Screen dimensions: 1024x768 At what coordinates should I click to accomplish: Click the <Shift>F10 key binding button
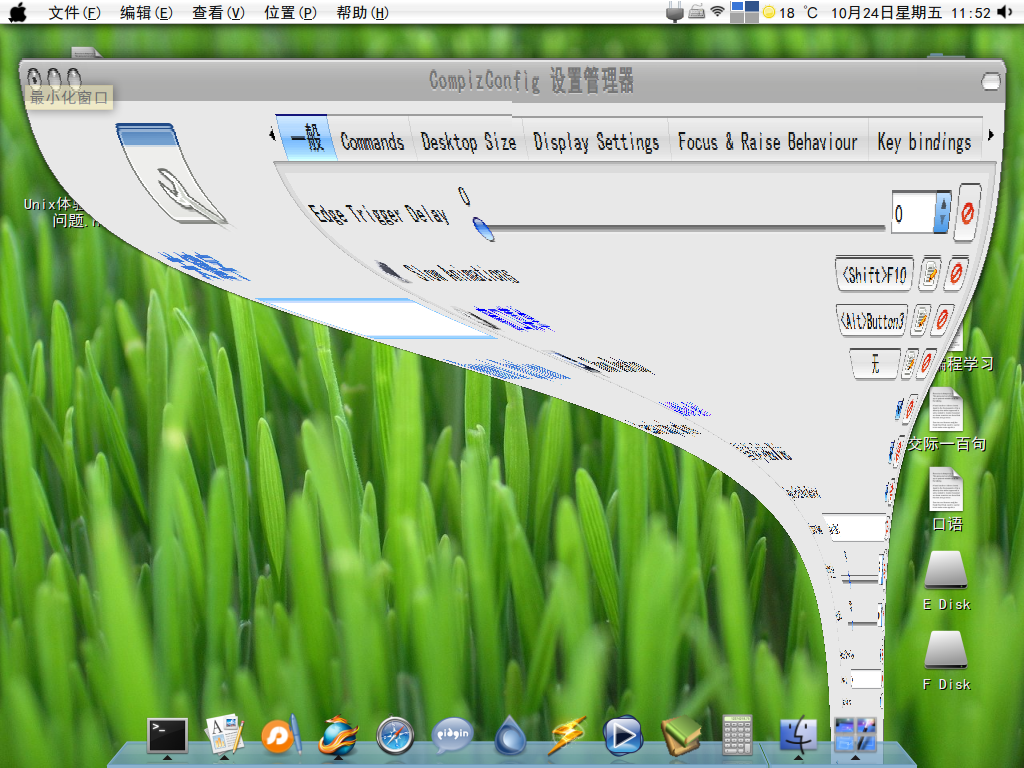874,274
